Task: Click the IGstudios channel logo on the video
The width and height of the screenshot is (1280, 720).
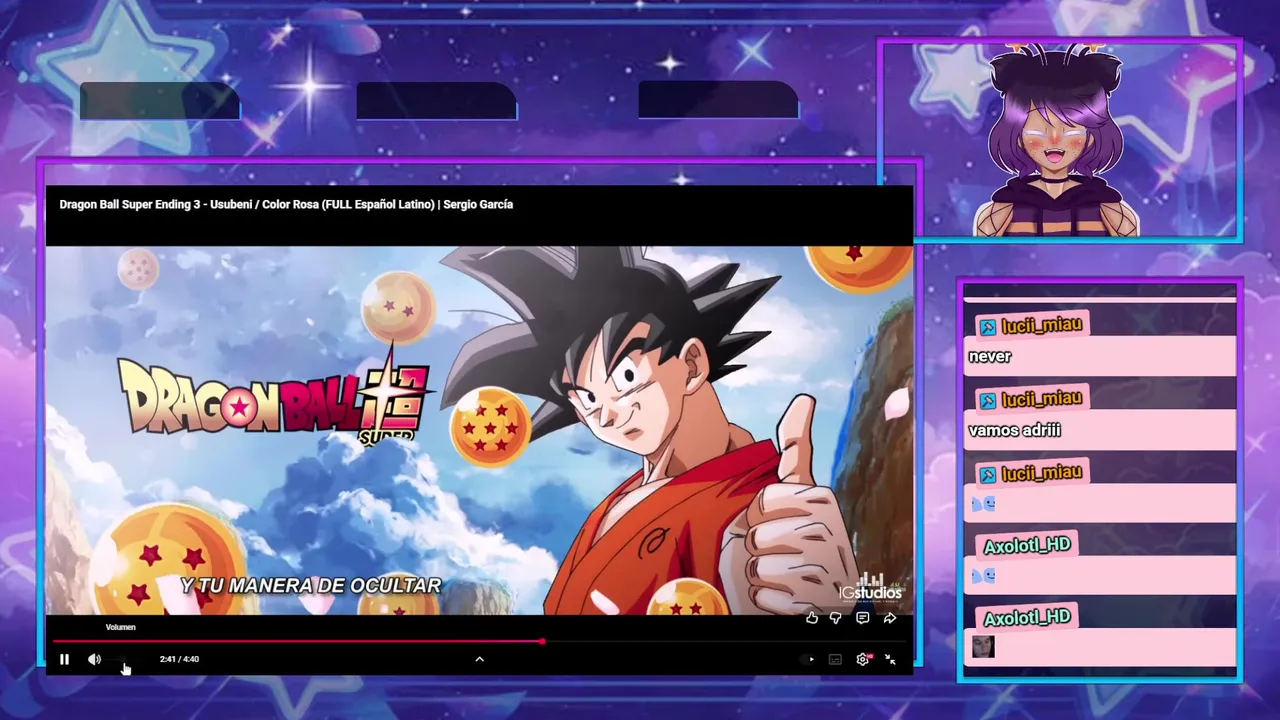Action: 870,587
